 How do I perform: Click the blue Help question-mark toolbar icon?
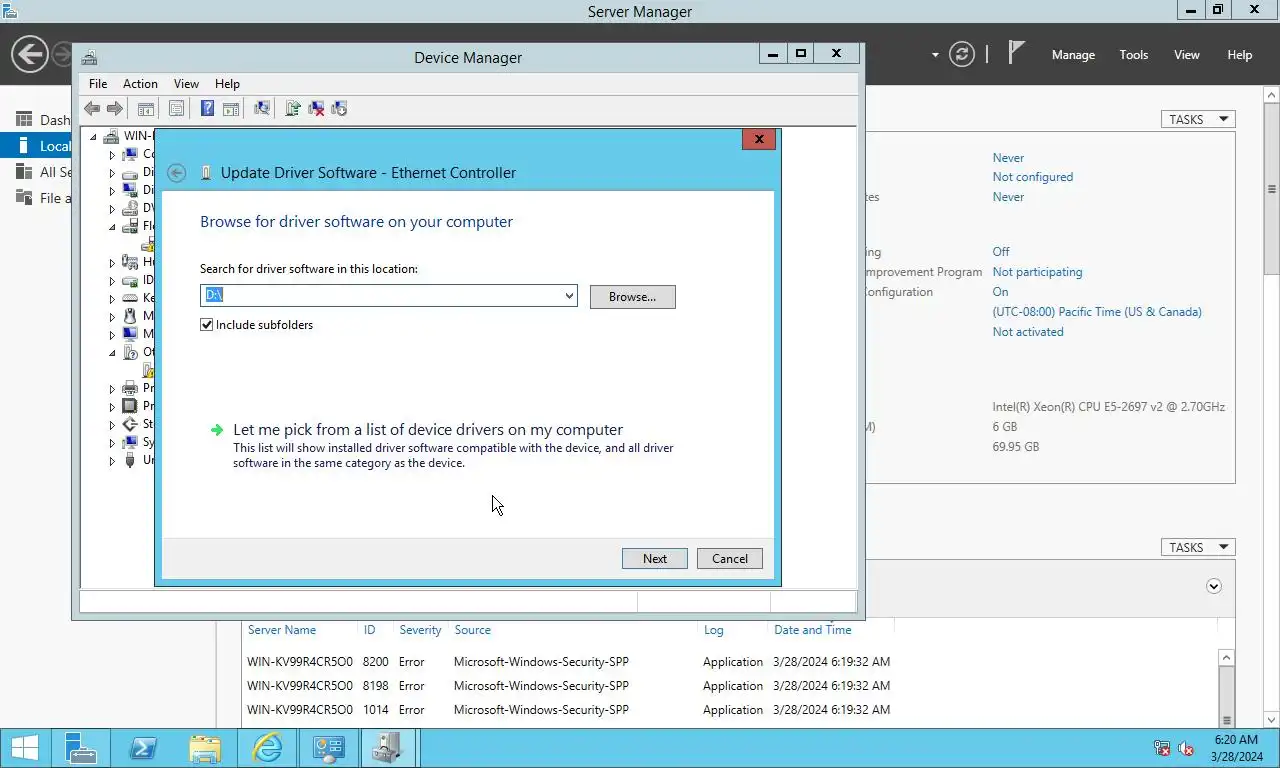click(208, 108)
